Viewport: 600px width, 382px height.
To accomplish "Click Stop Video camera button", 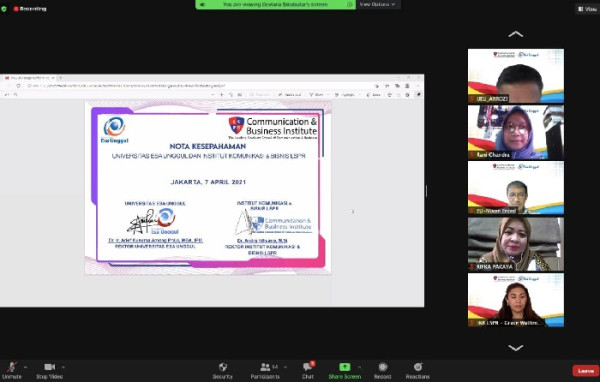I will pyautogui.click(x=49, y=371).
